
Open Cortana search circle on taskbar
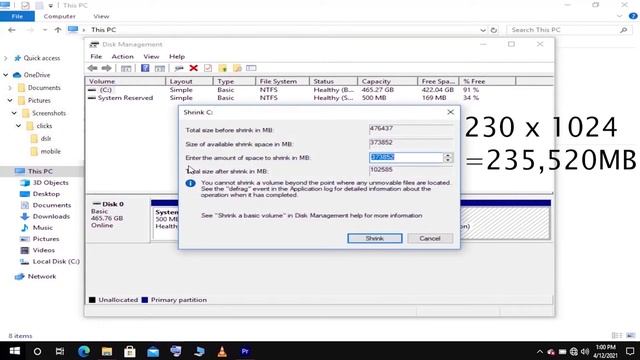point(37,351)
